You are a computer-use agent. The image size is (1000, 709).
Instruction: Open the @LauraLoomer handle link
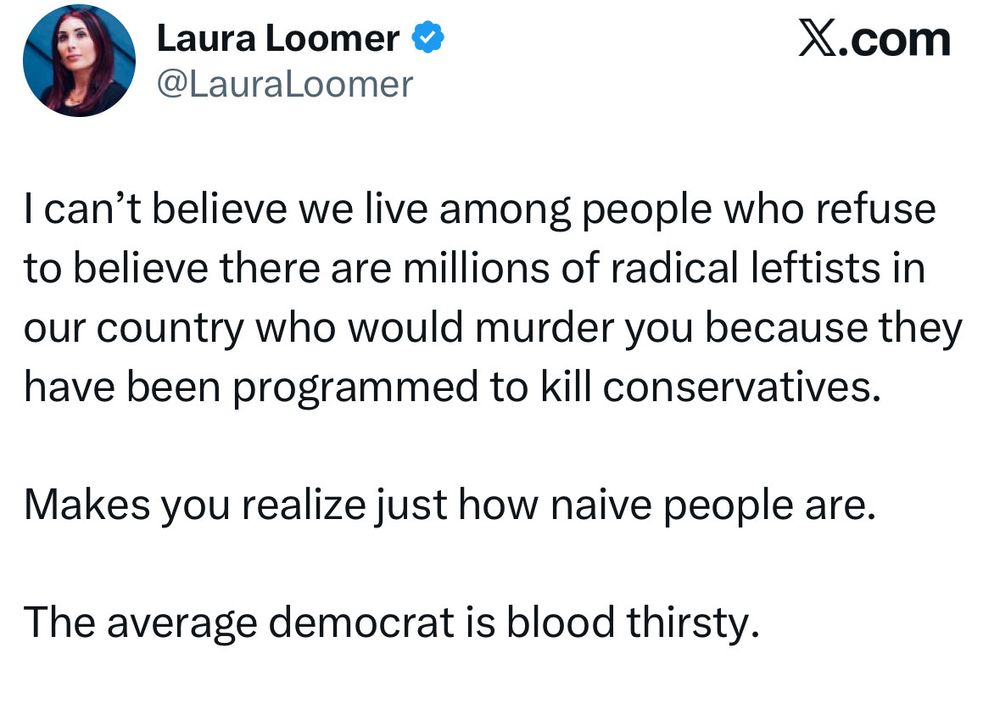(x=285, y=85)
